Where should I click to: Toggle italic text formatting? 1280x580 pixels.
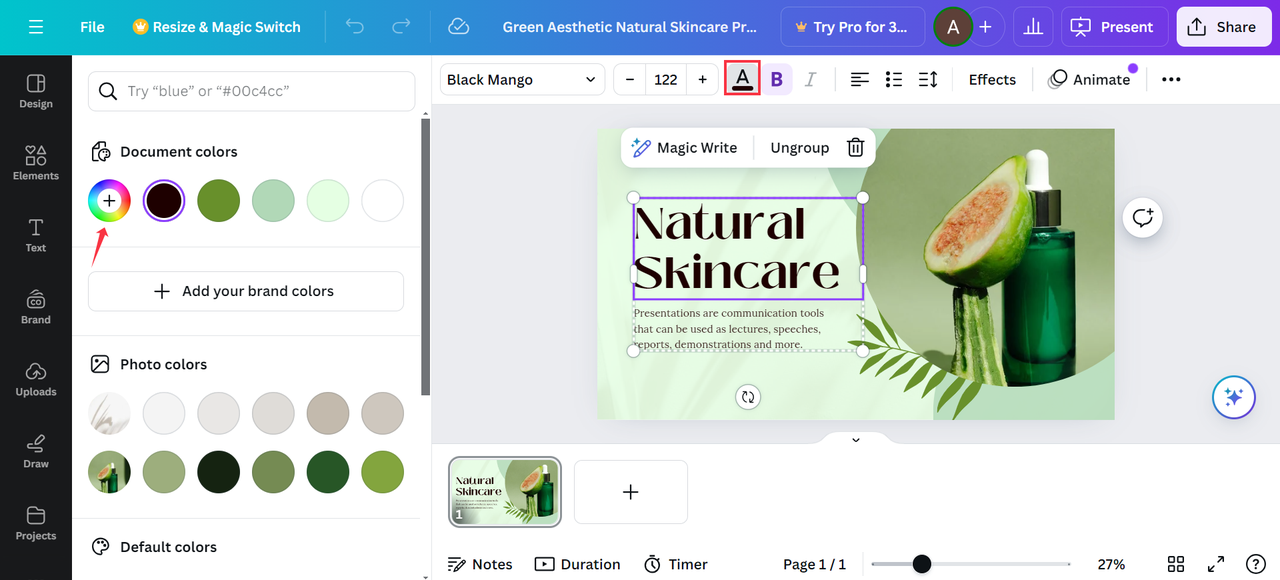pos(810,79)
